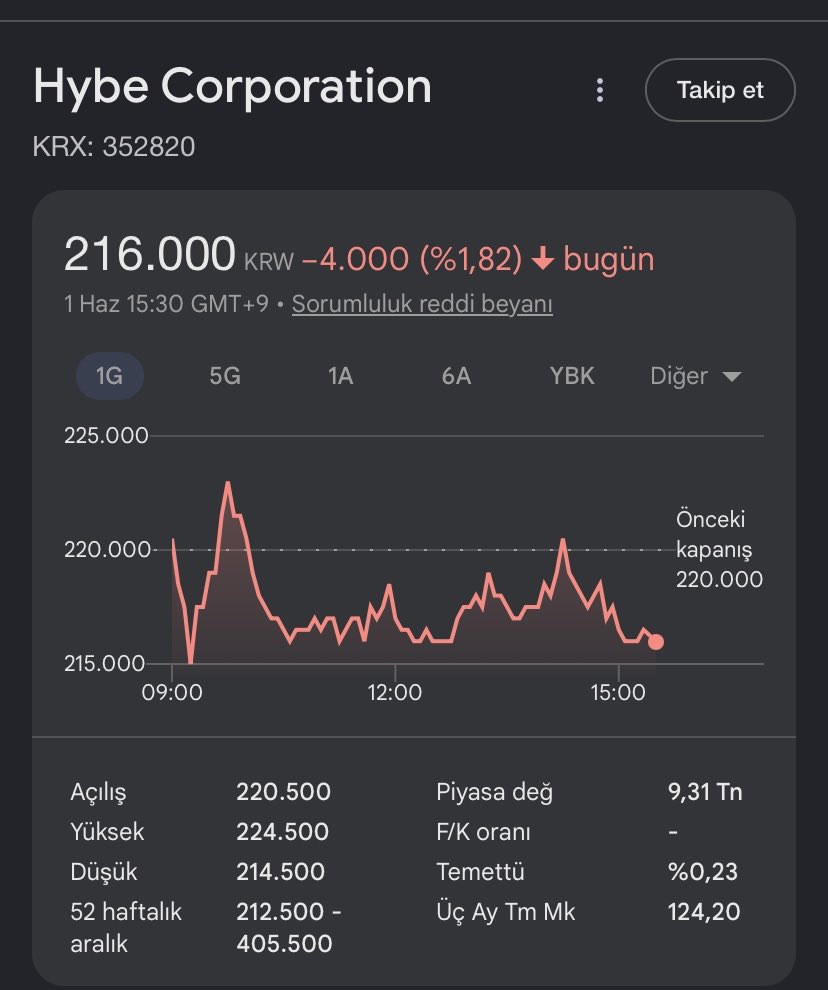Screen dimensions: 828x990
Task: Click the current price dot on chart
Action: [656, 641]
